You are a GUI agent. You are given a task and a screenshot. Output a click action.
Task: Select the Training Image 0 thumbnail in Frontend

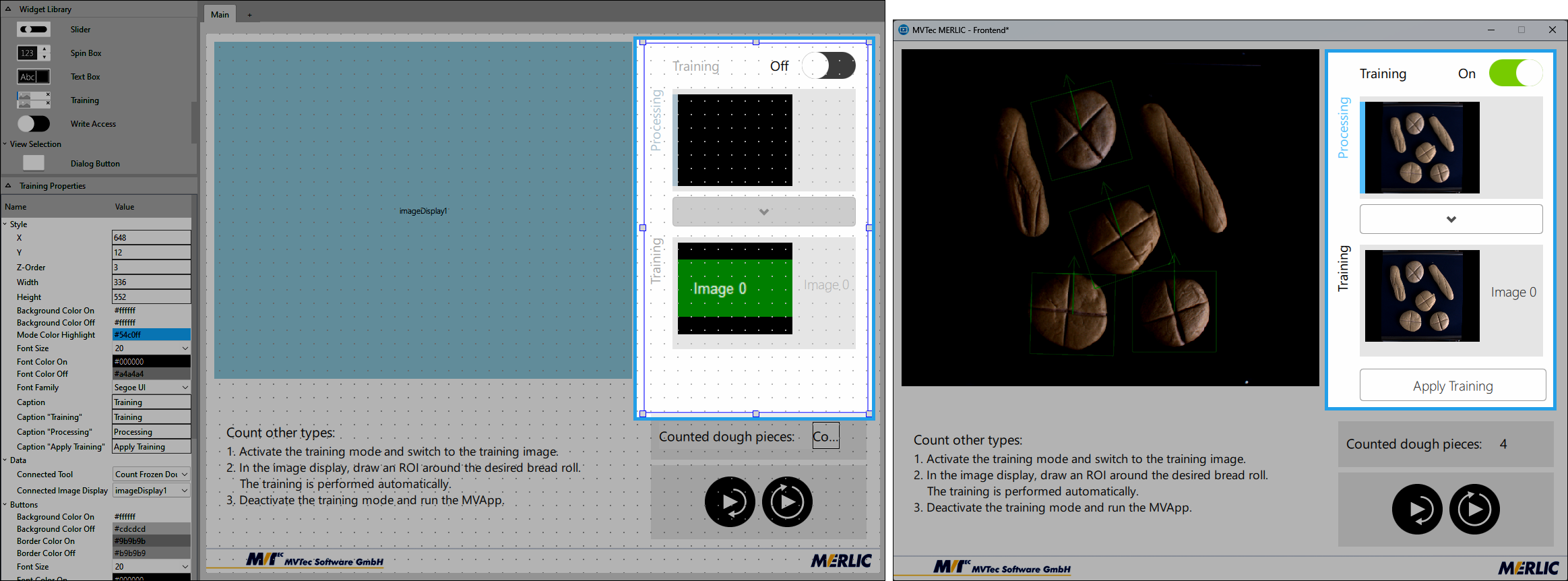pos(1422,296)
